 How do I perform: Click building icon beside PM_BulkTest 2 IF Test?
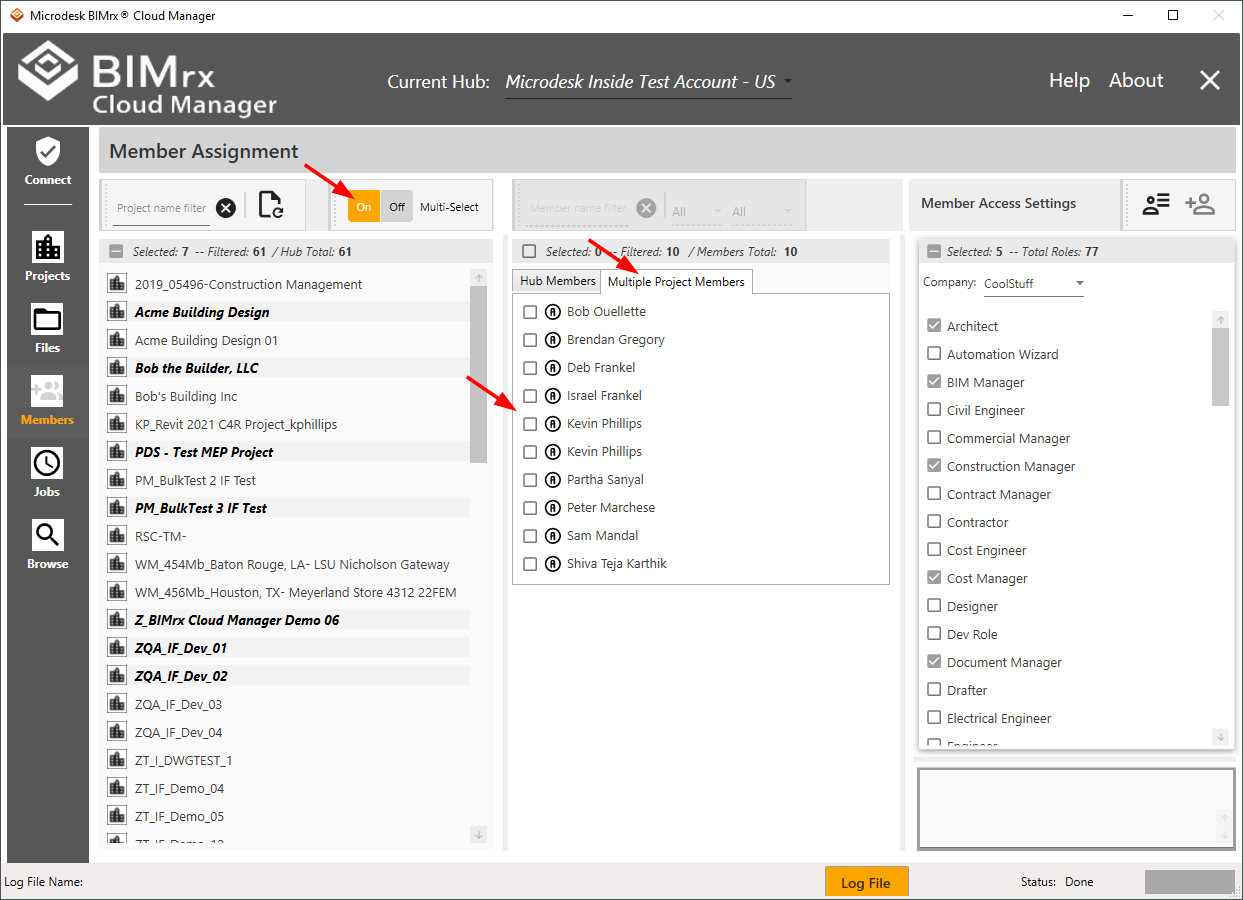tap(116, 480)
